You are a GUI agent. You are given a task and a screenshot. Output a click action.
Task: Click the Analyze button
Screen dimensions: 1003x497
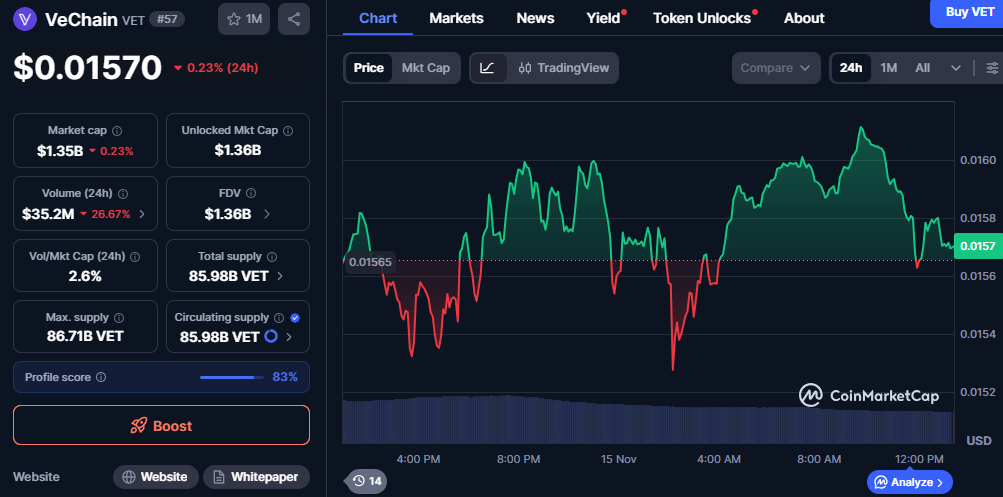(x=910, y=482)
